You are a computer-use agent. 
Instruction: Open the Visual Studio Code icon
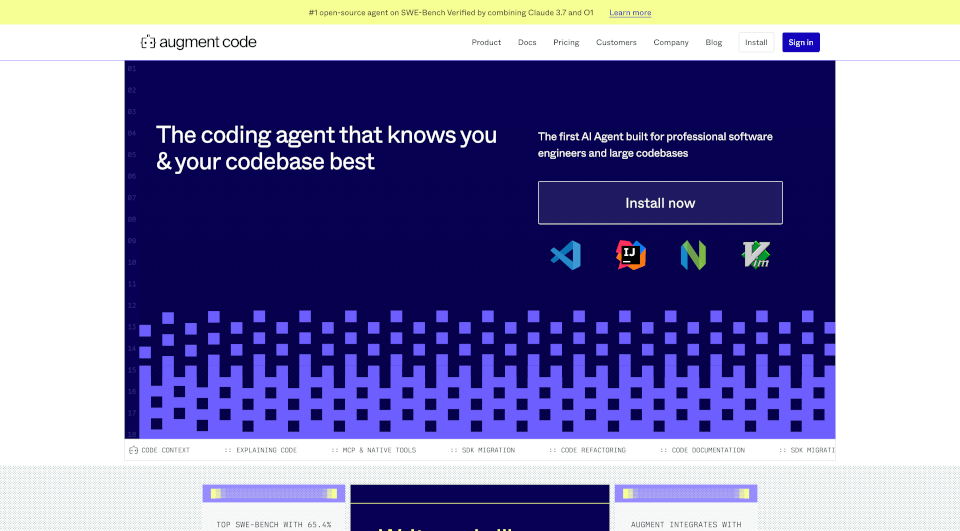(566, 255)
